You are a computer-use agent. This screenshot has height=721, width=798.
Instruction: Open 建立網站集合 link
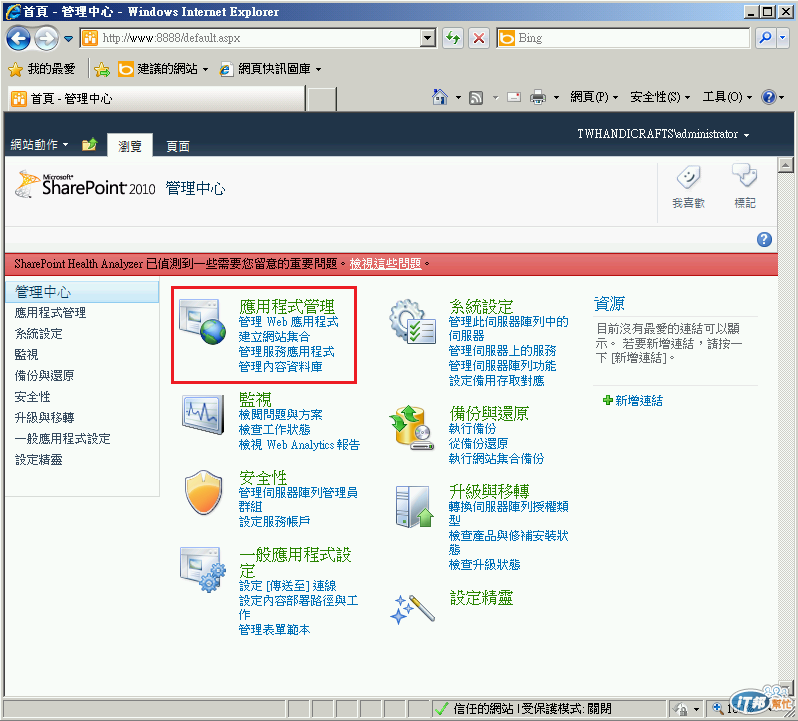pos(274,337)
